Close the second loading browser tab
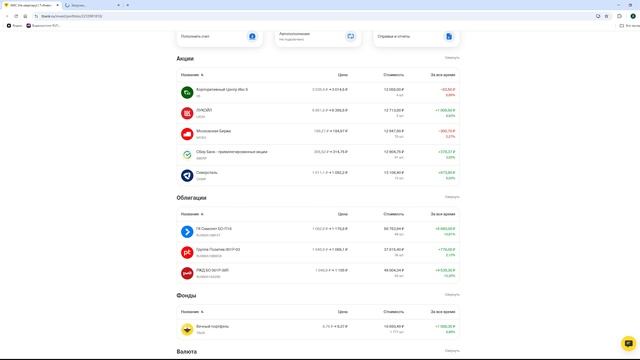Screen dimensions: 640x360 [118, 5]
